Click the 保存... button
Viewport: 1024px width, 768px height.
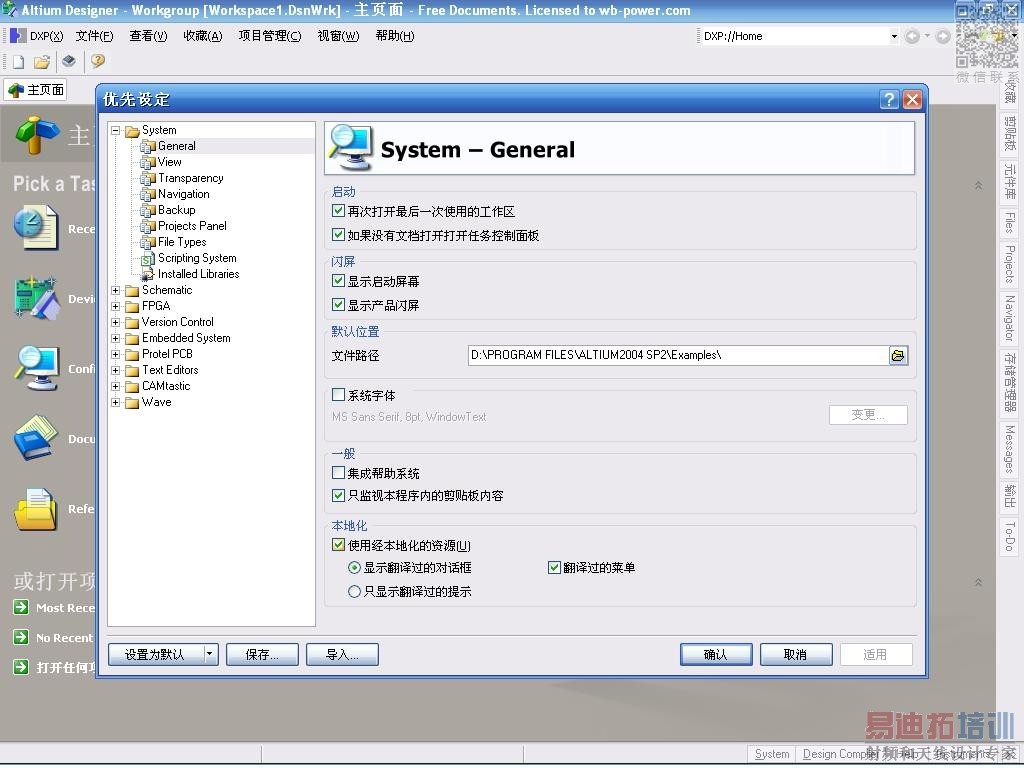click(x=263, y=654)
